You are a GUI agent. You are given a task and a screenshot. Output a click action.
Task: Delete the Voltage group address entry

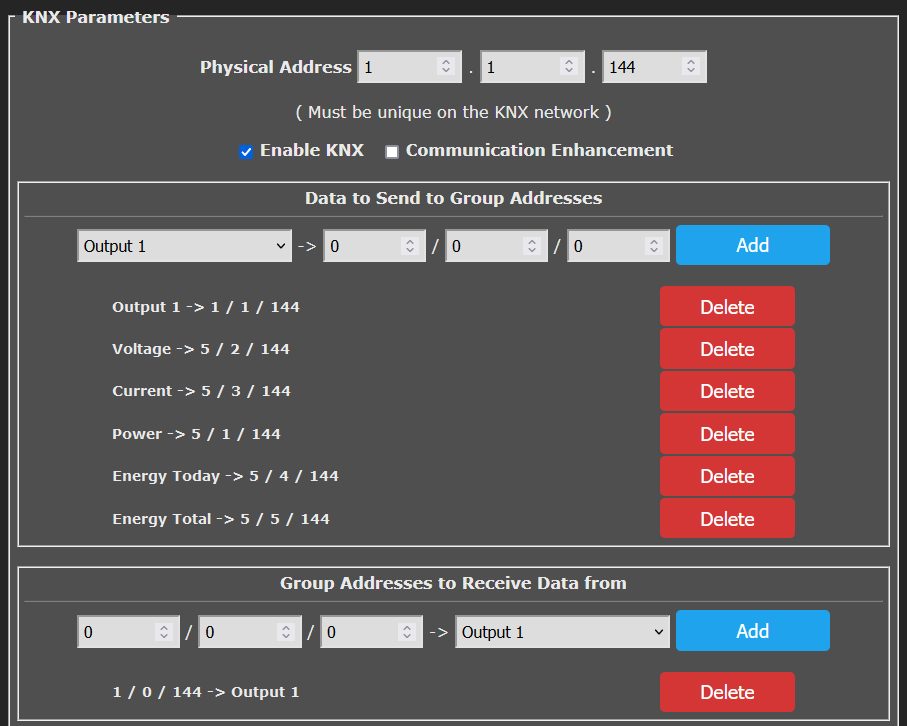click(727, 349)
